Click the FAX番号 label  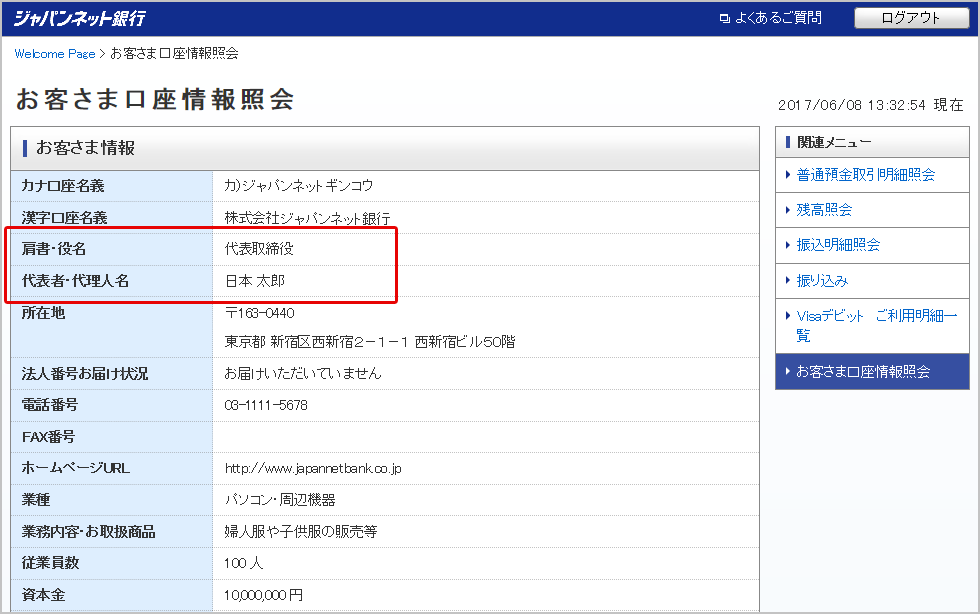tap(48, 437)
